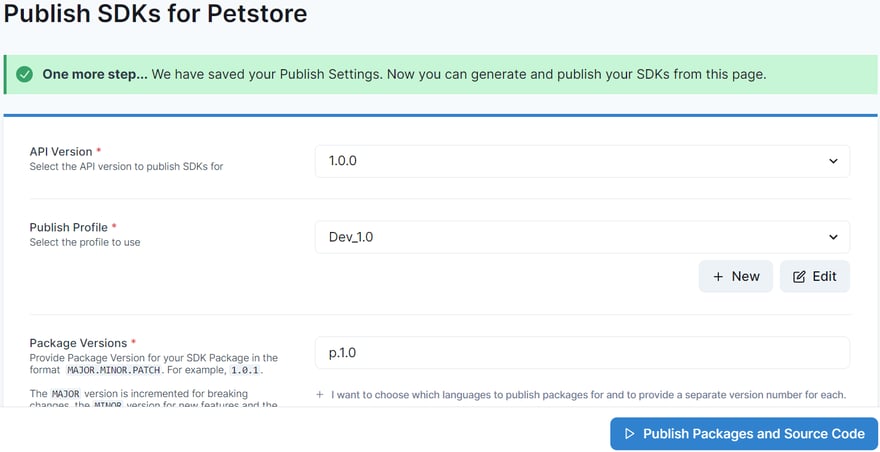Click 'Select the profile to use' hint text
The image size is (880, 452).
[85, 243]
